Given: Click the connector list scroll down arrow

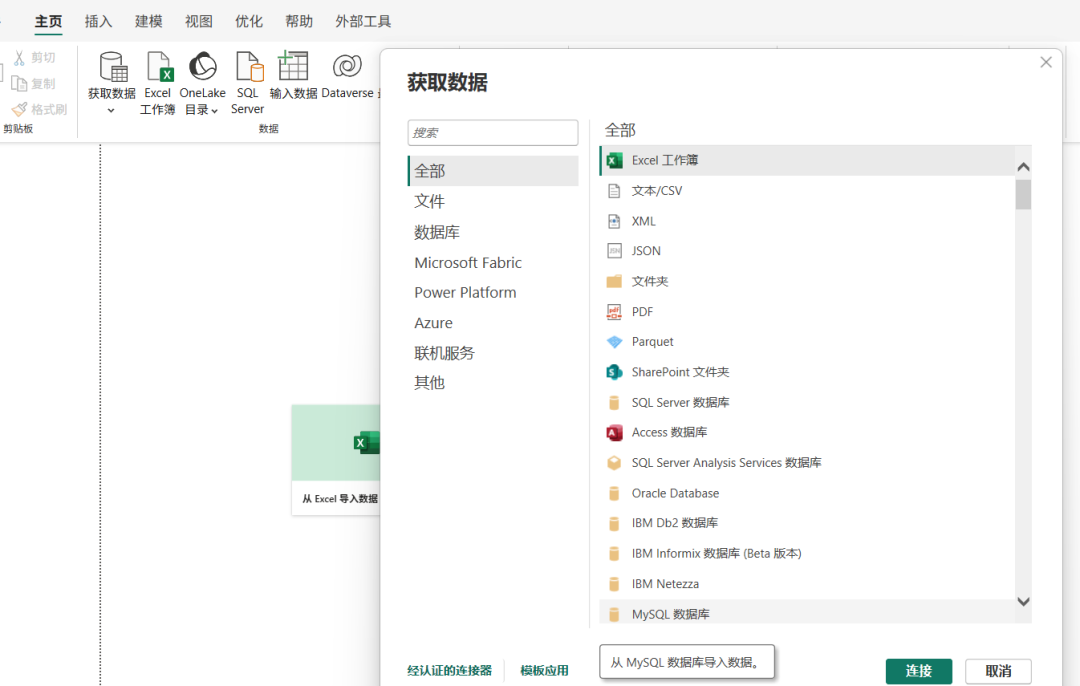Looking at the screenshot, I should (x=1024, y=601).
